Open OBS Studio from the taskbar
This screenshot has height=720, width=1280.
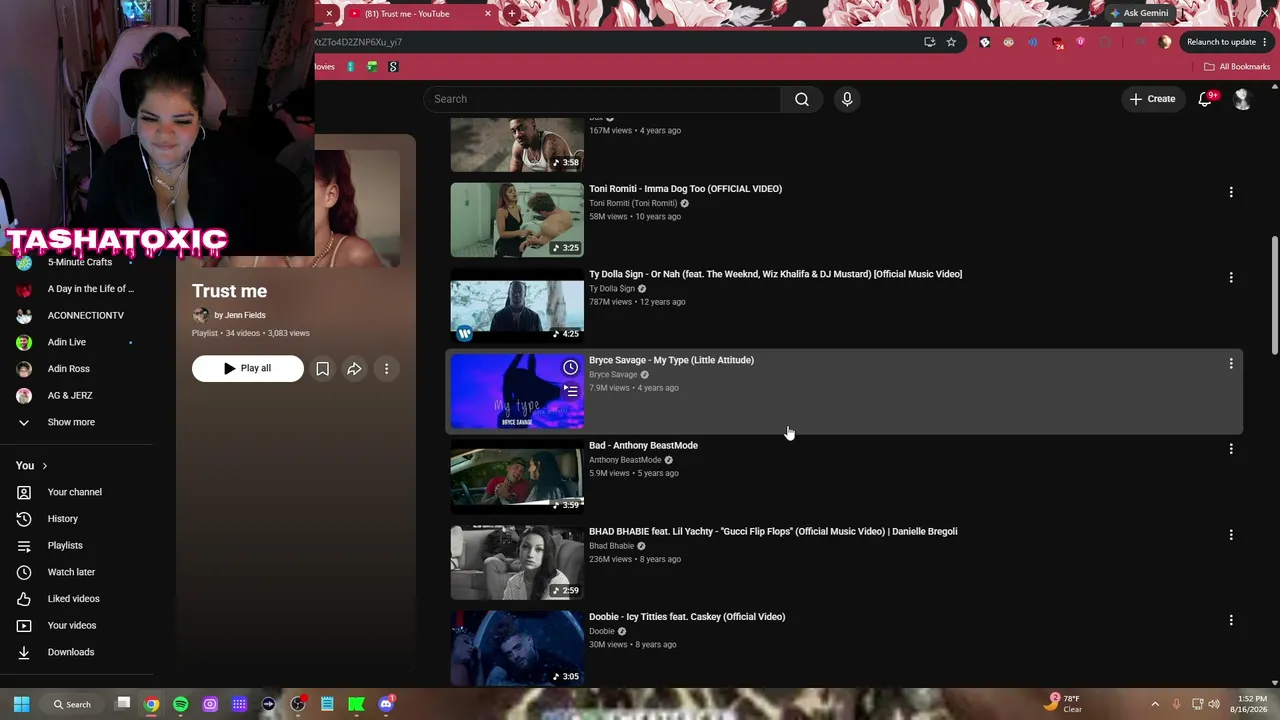[298, 704]
